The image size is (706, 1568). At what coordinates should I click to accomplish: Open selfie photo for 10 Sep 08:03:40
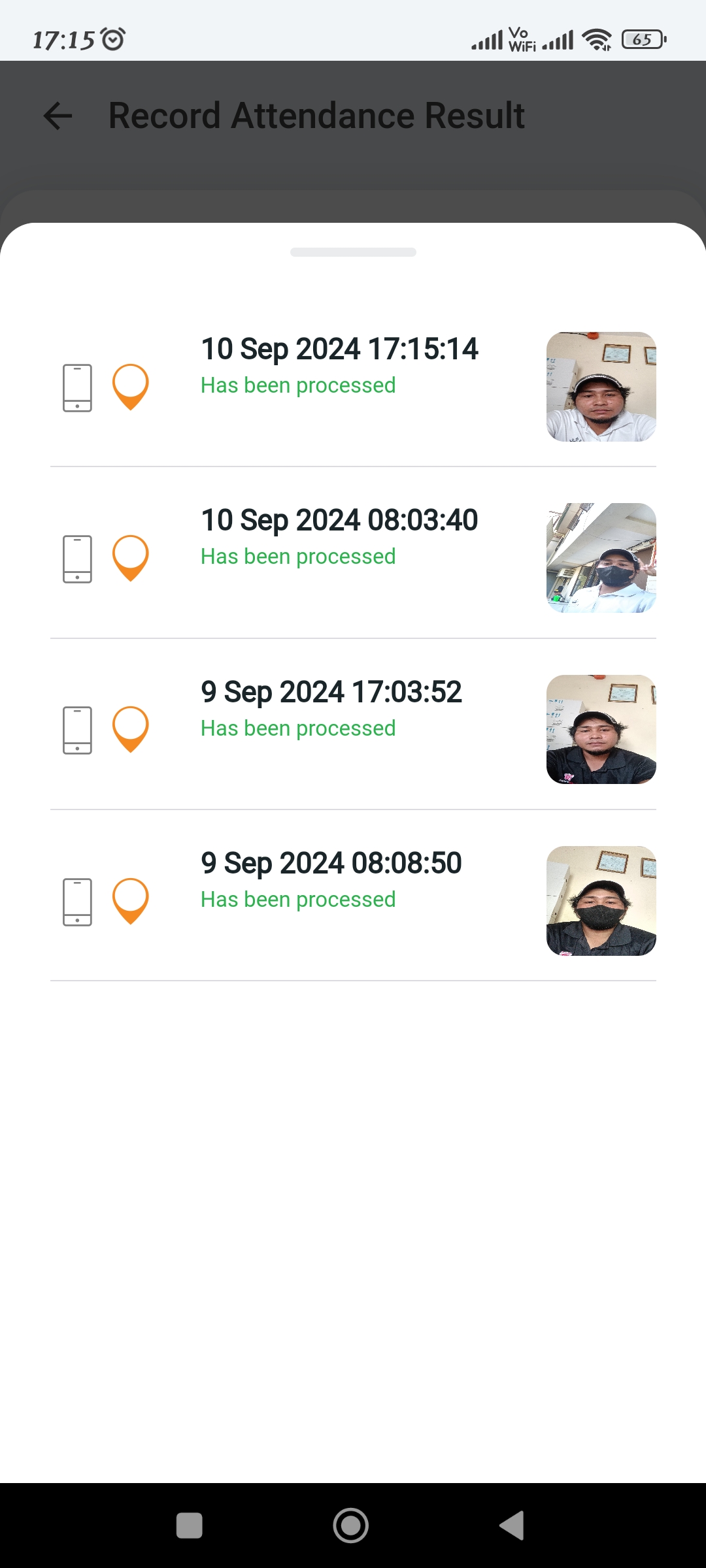tap(601, 558)
